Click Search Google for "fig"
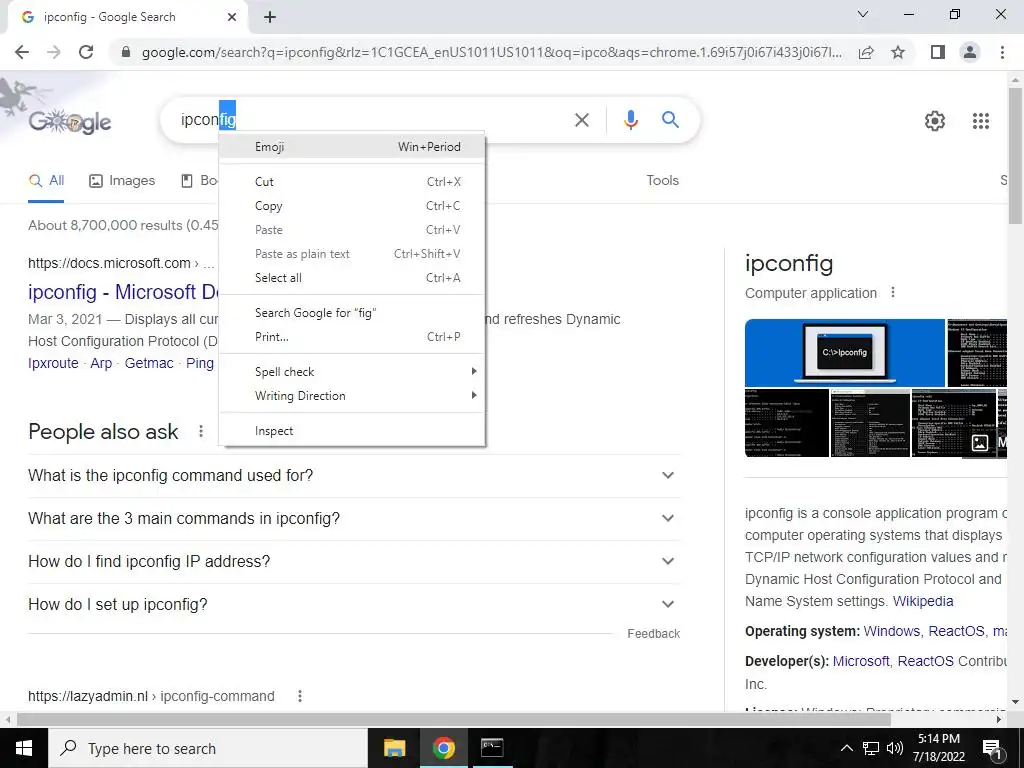Viewport: 1024px width, 768px height. [x=352, y=313]
